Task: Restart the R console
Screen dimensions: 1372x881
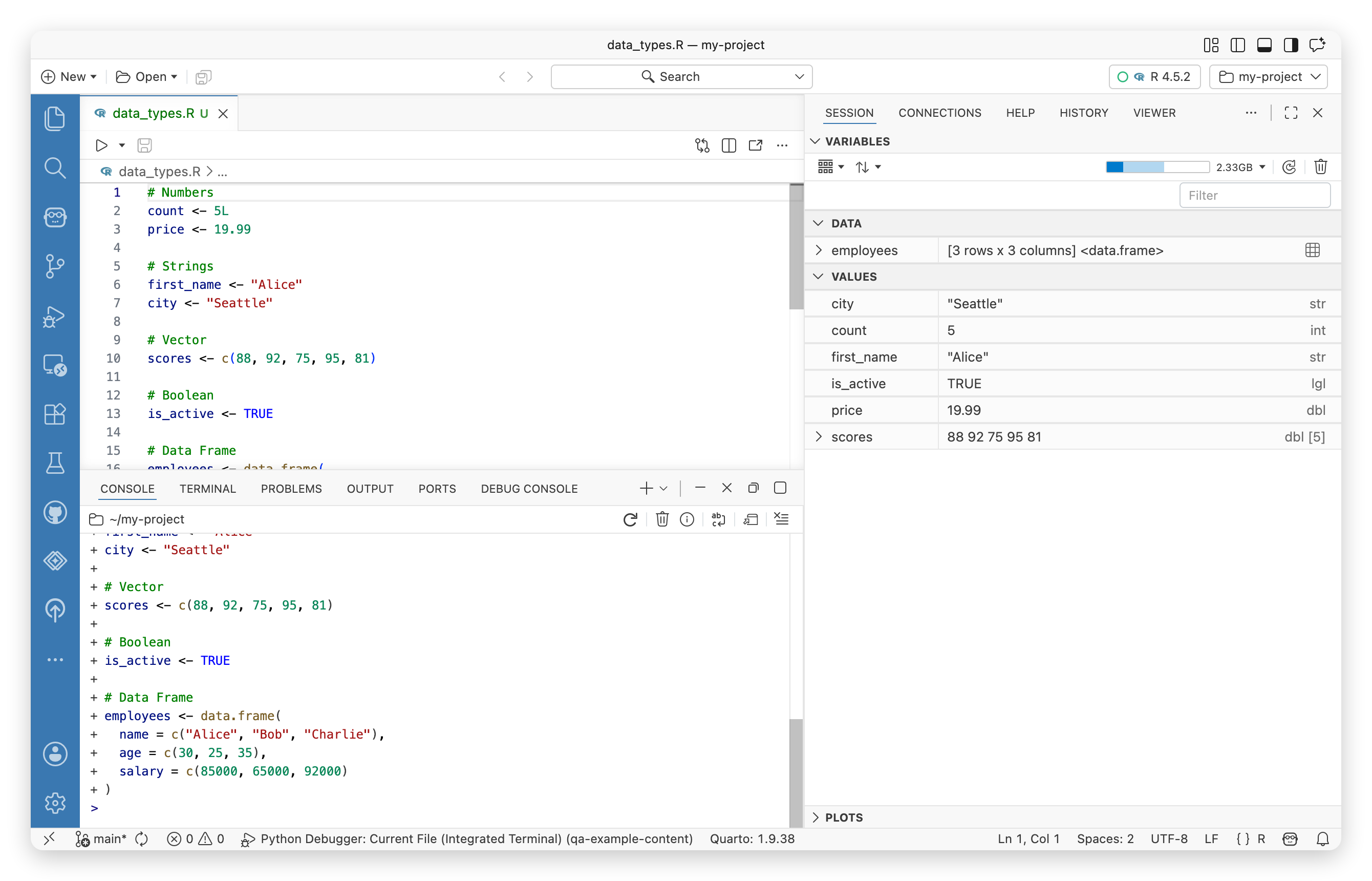Action: tap(630, 519)
